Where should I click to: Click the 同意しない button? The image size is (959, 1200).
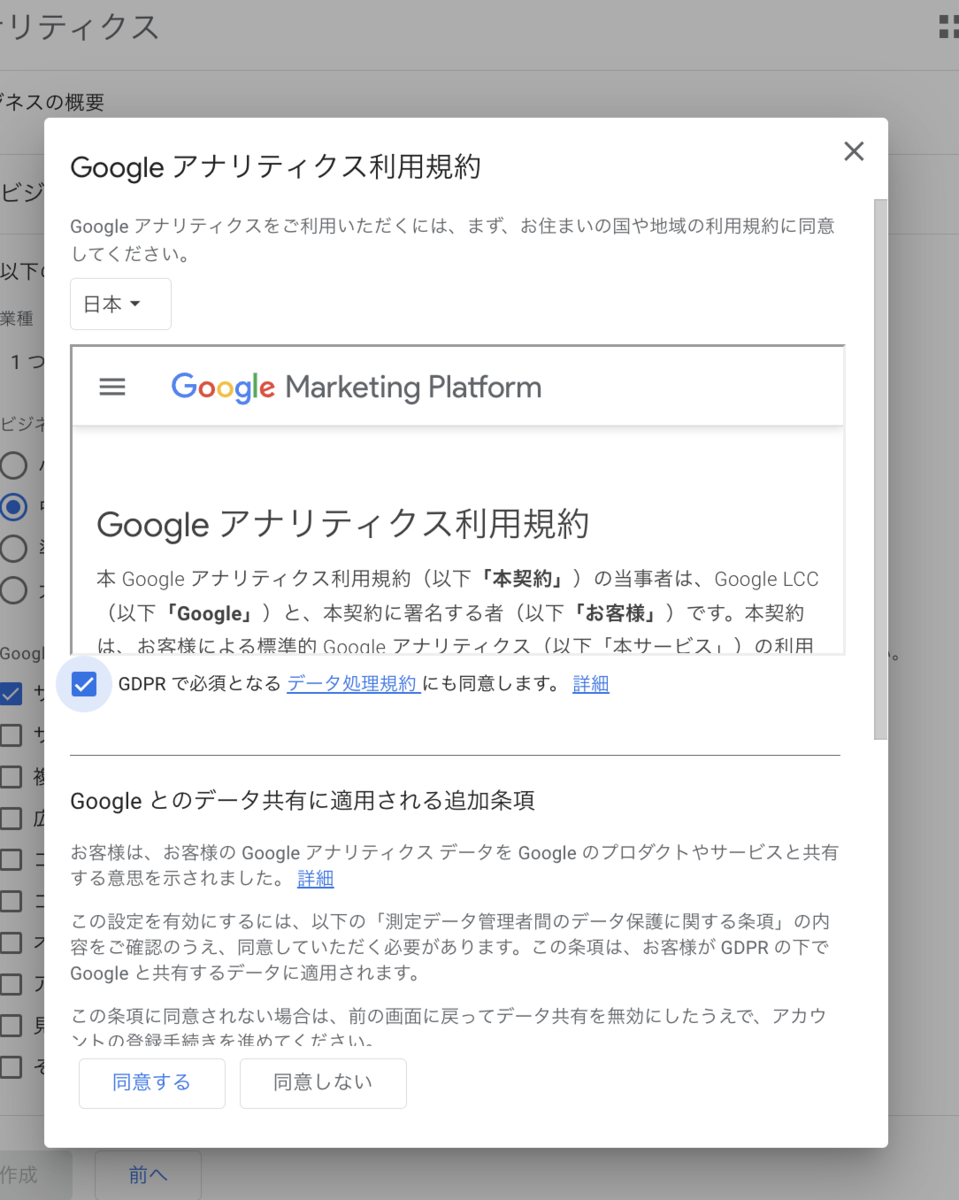coord(323,1083)
